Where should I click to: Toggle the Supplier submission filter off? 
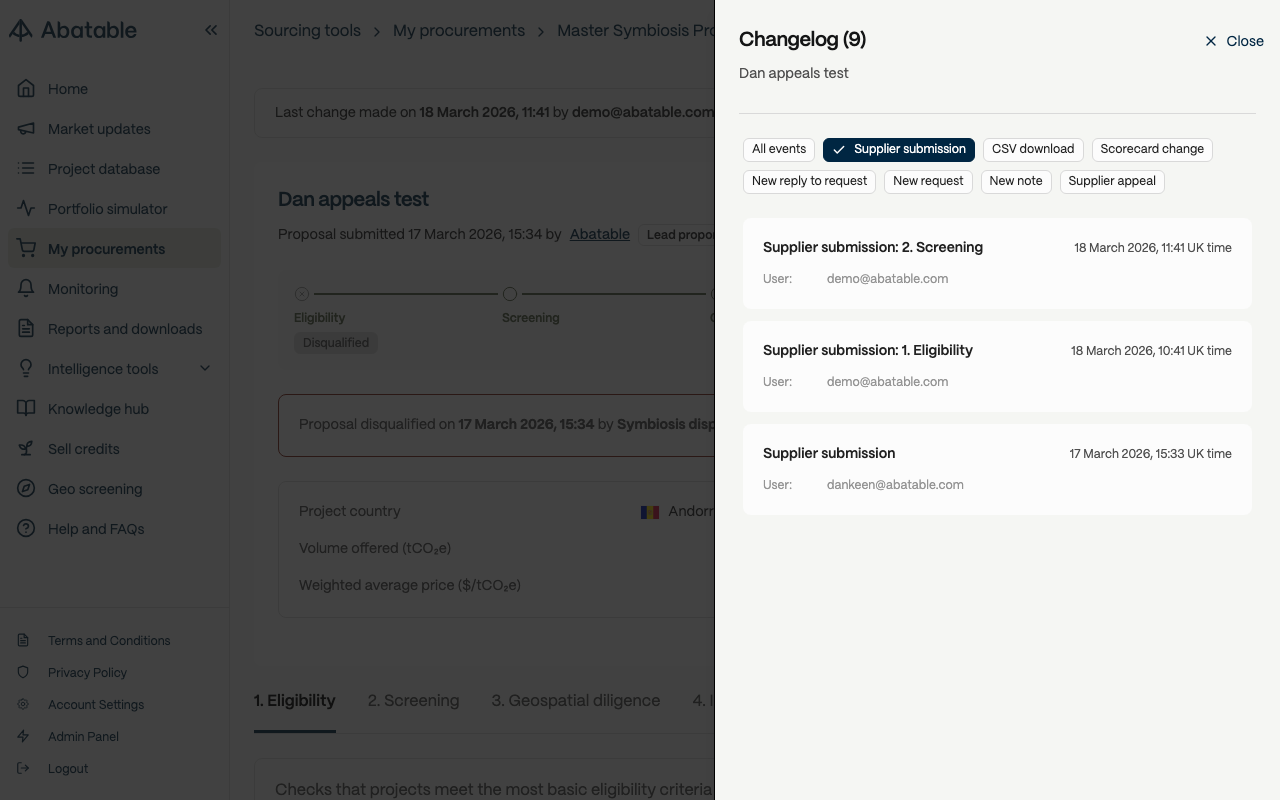(898, 150)
